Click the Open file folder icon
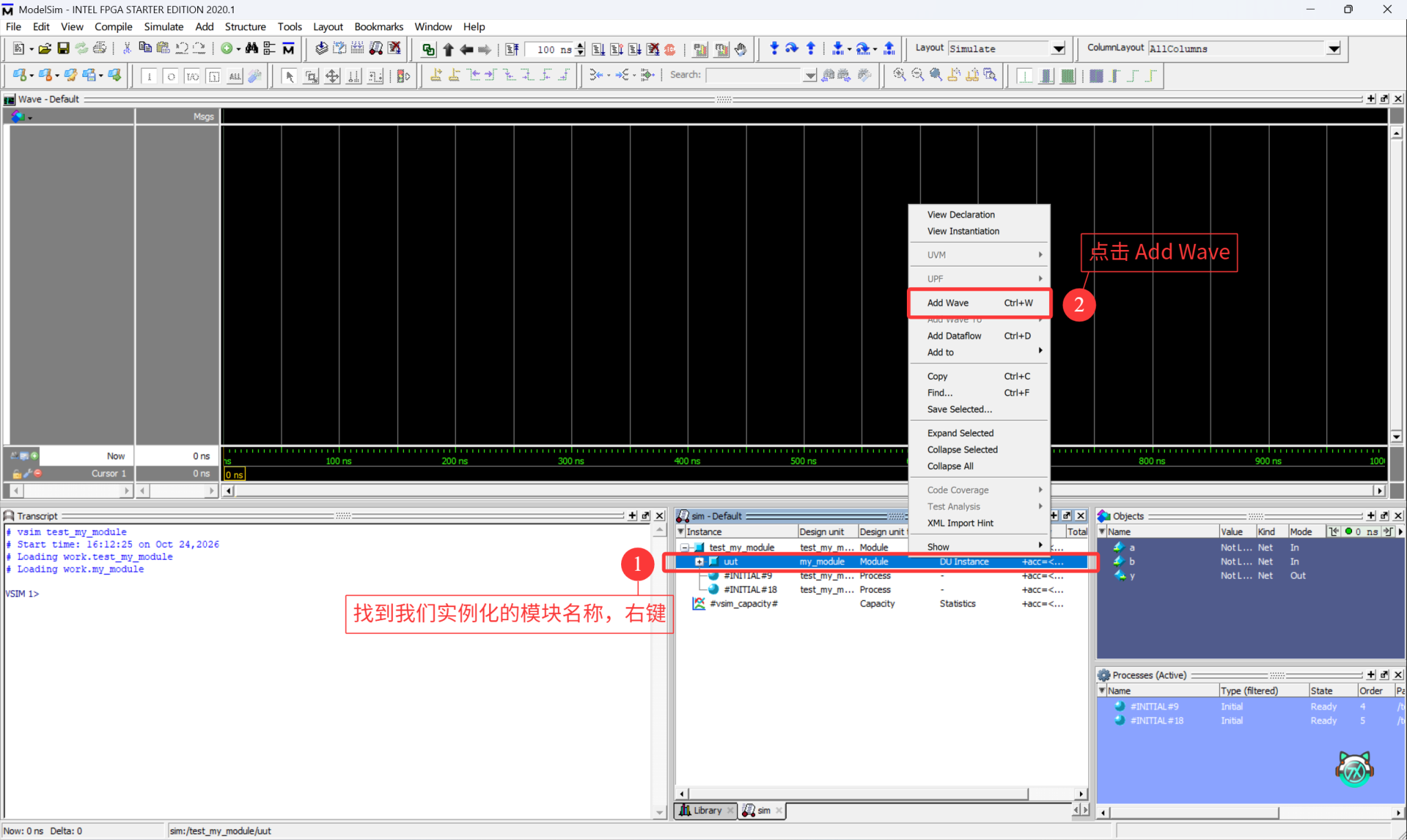Screen dimensions: 1407x840 point(45,49)
